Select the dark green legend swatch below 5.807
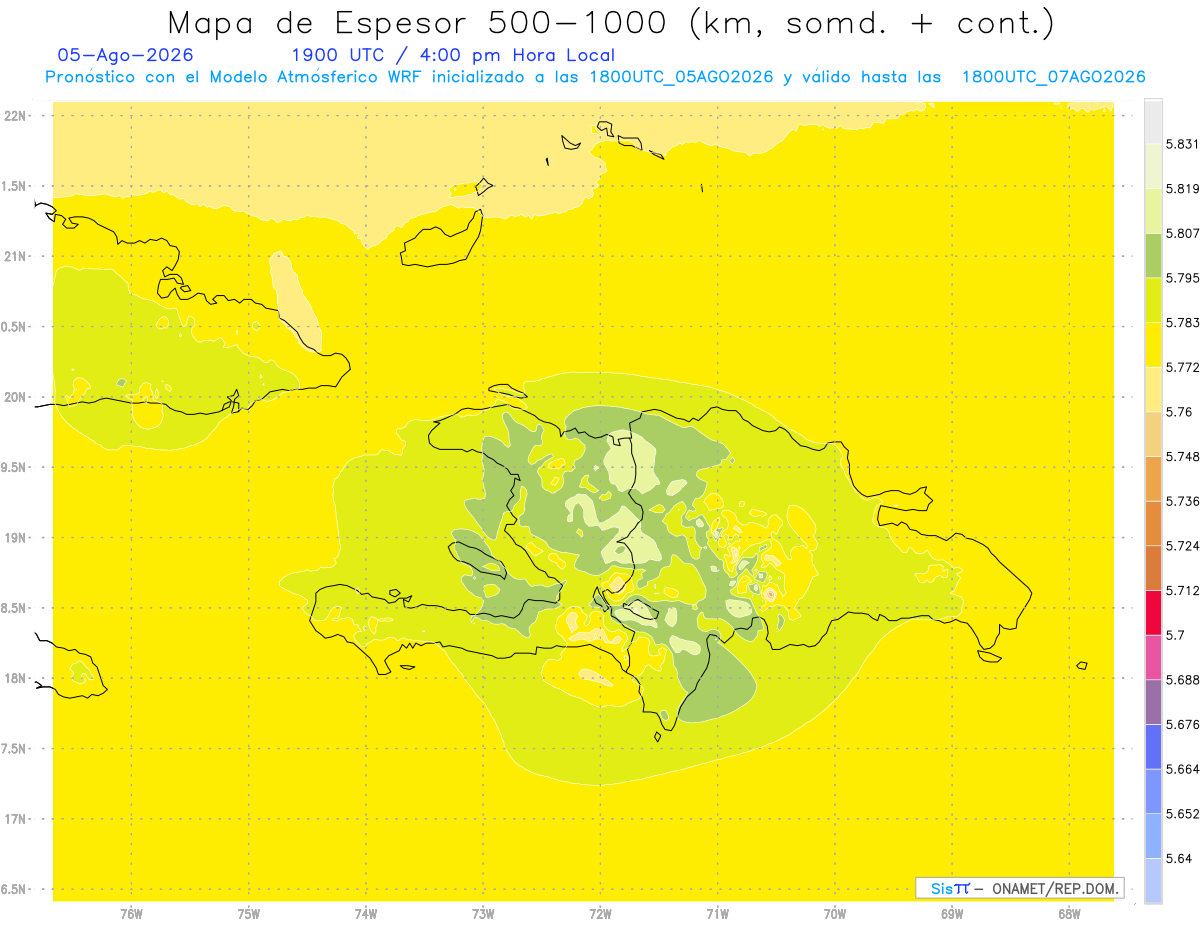The image size is (1200, 927). (x=1153, y=255)
